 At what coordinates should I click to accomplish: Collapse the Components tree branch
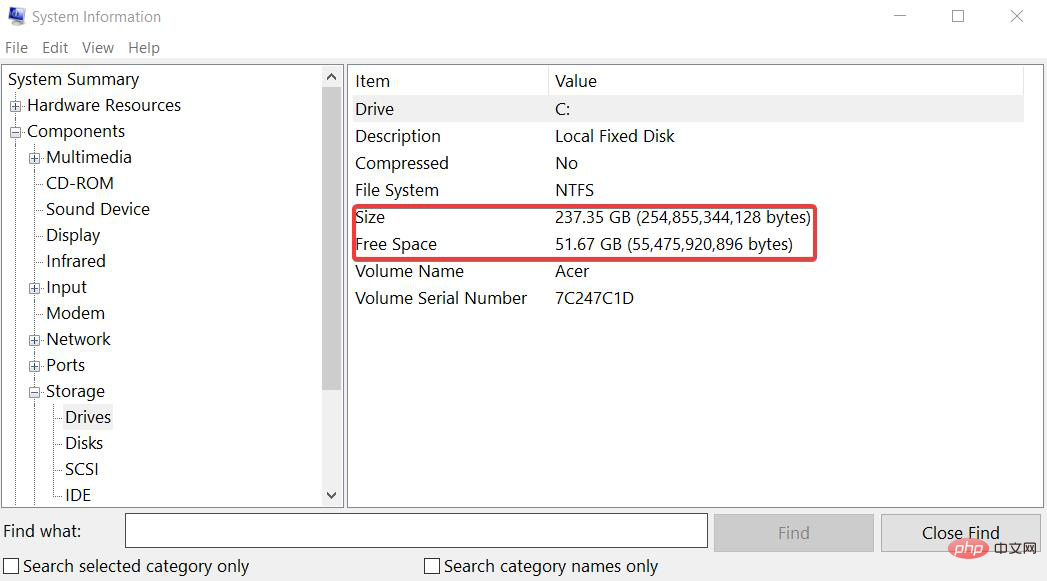pyautogui.click(x=15, y=131)
